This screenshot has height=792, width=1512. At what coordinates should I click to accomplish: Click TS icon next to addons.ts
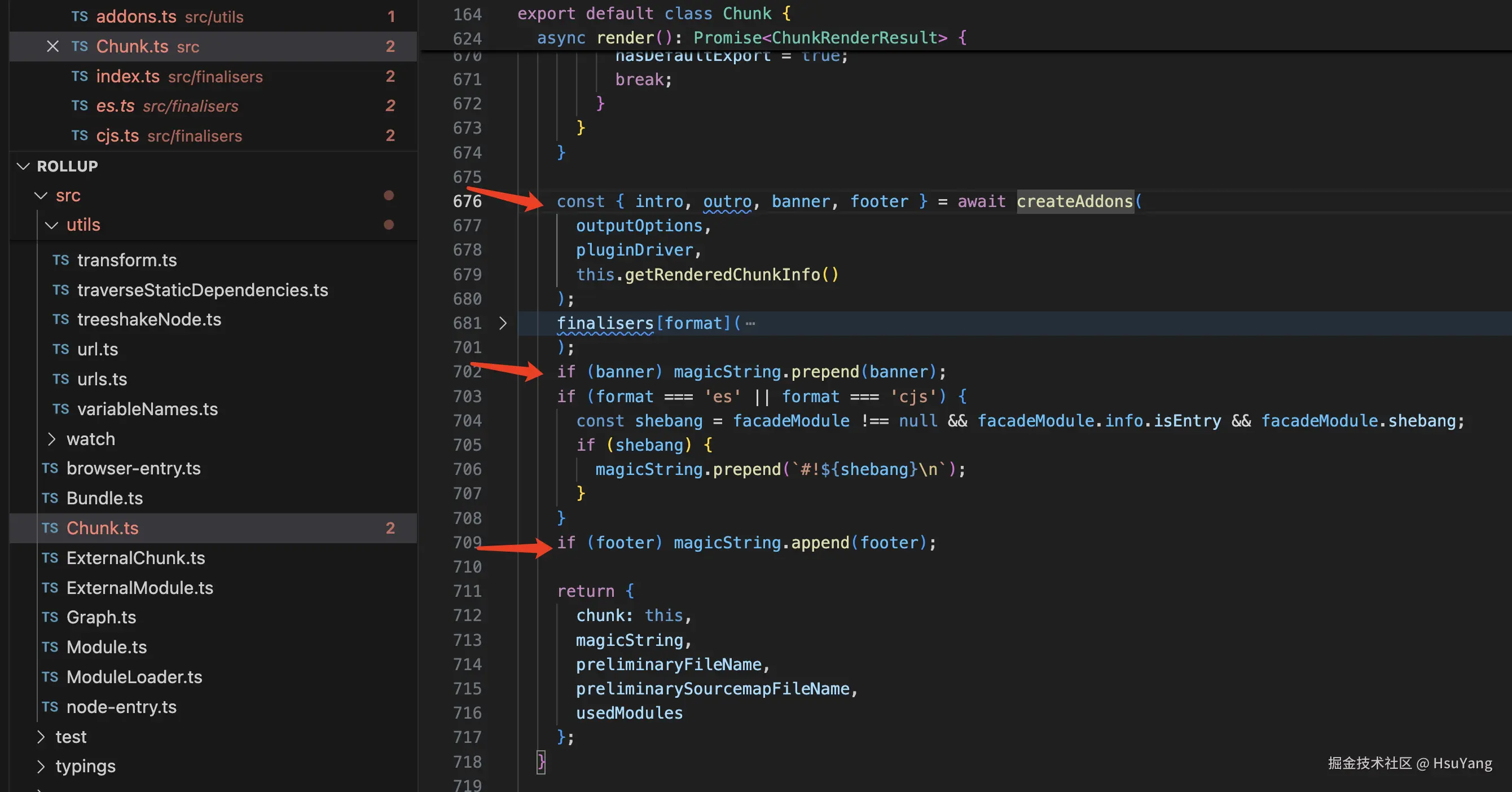pos(80,16)
